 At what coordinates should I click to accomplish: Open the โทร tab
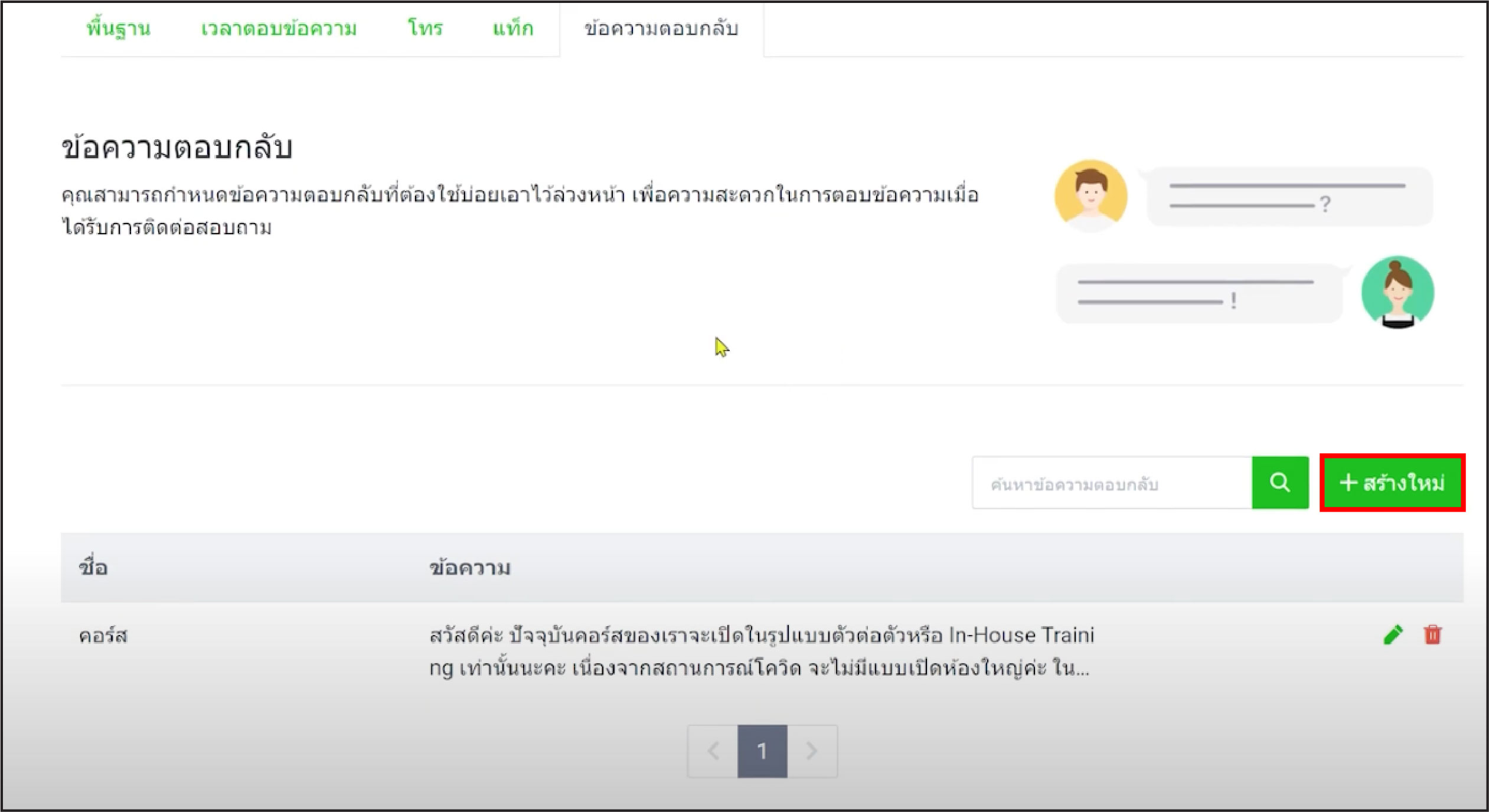[x=425, y=28]
